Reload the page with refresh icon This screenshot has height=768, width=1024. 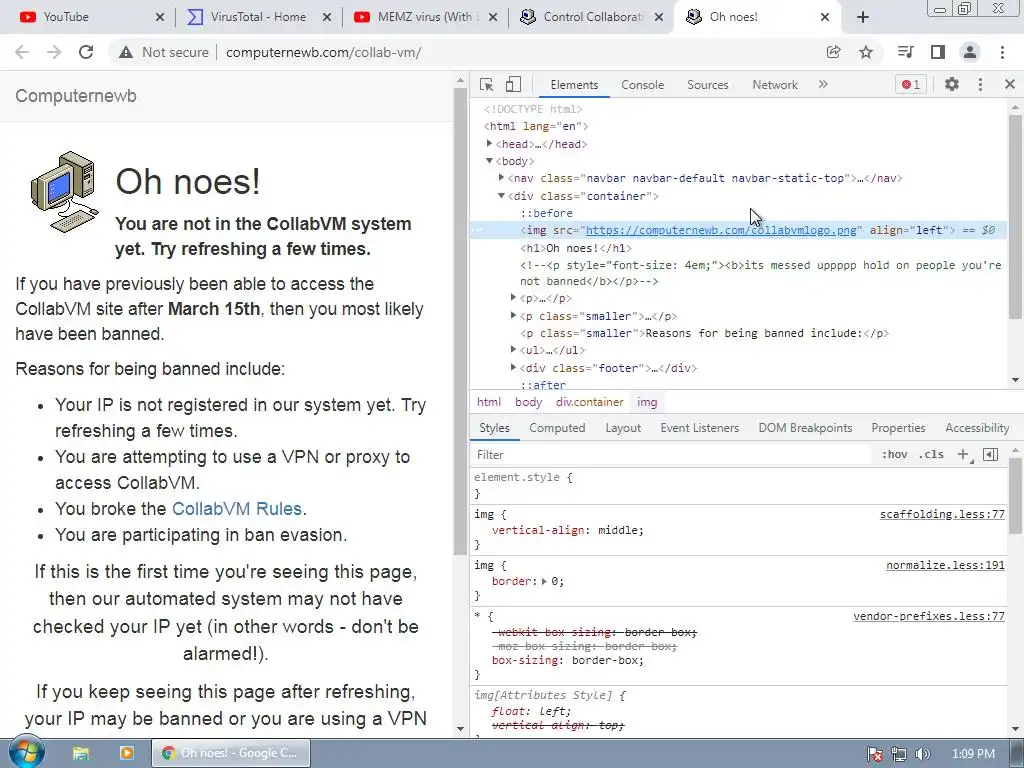coord(86,52)
